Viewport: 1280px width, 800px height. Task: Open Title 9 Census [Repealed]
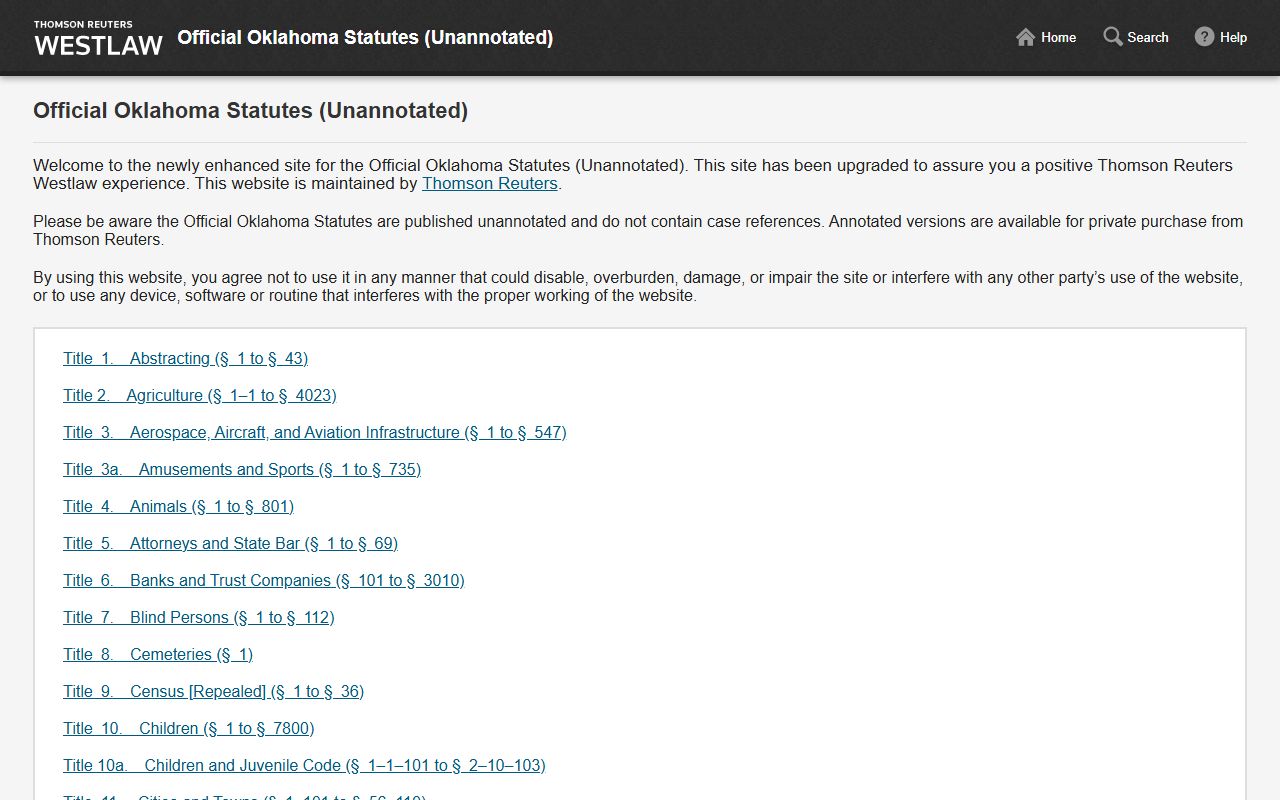pyautogui.click(x=213, y=691)
